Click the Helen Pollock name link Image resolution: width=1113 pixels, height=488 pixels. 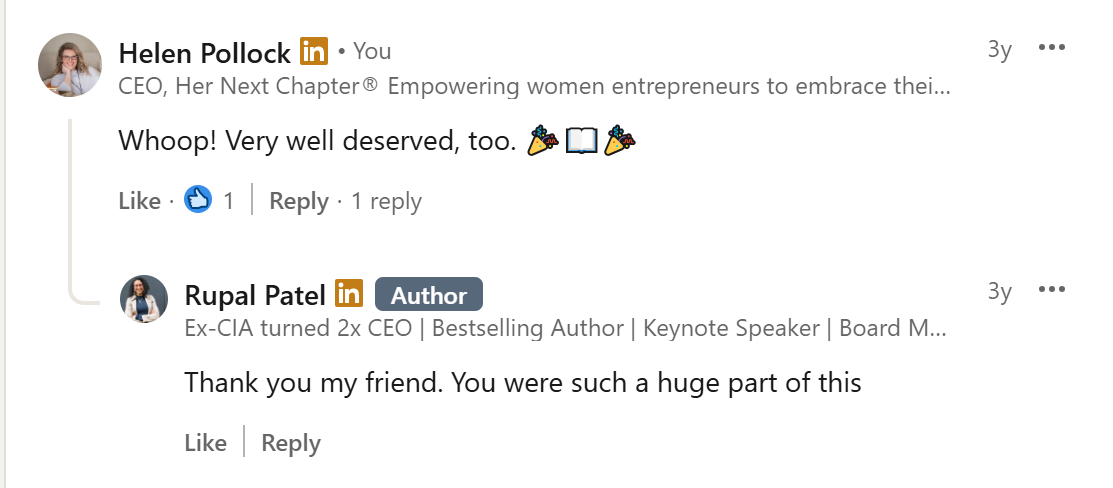[204, 52]
